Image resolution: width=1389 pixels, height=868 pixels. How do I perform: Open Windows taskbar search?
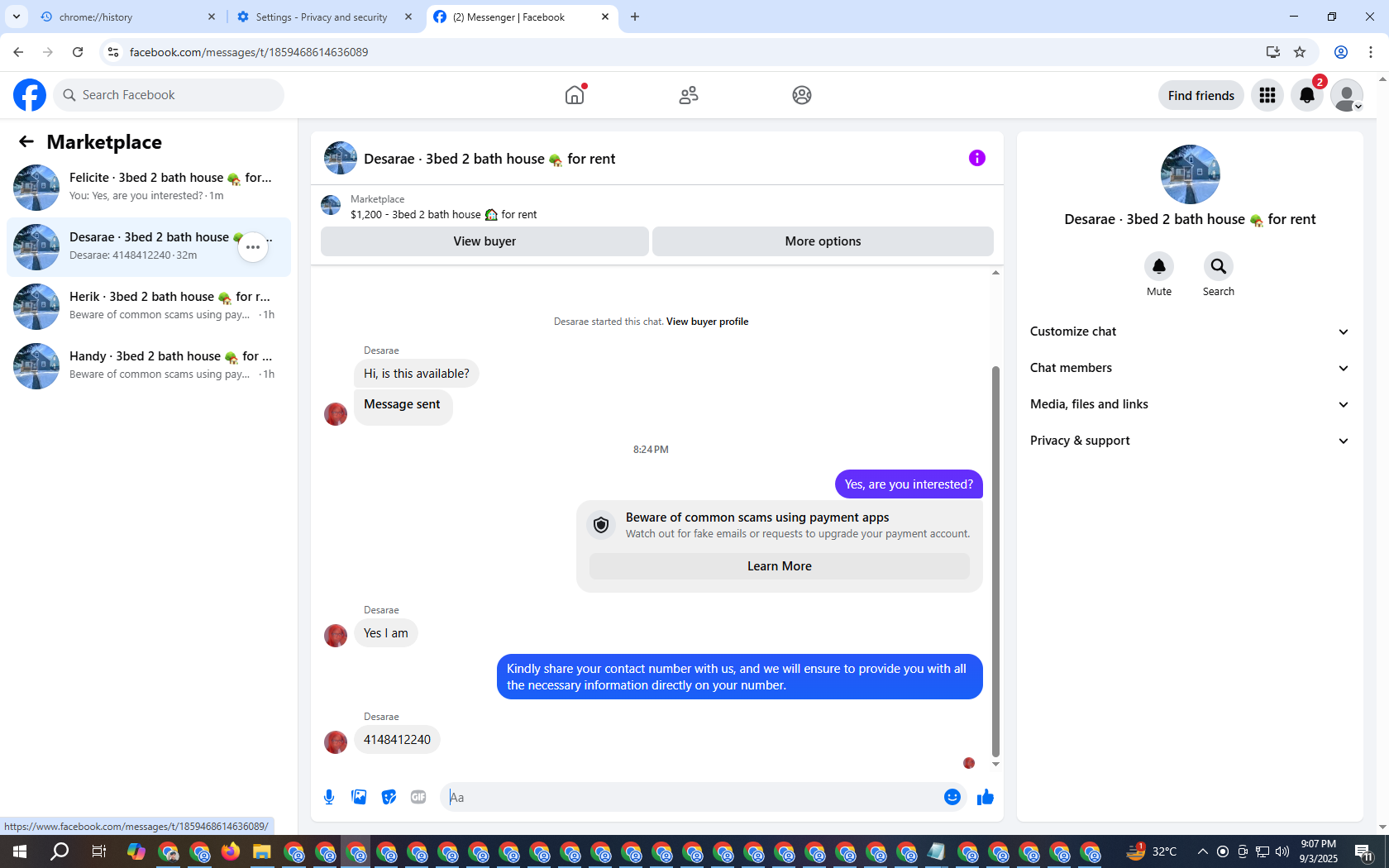pyautogui.click(x=60, y=851)
